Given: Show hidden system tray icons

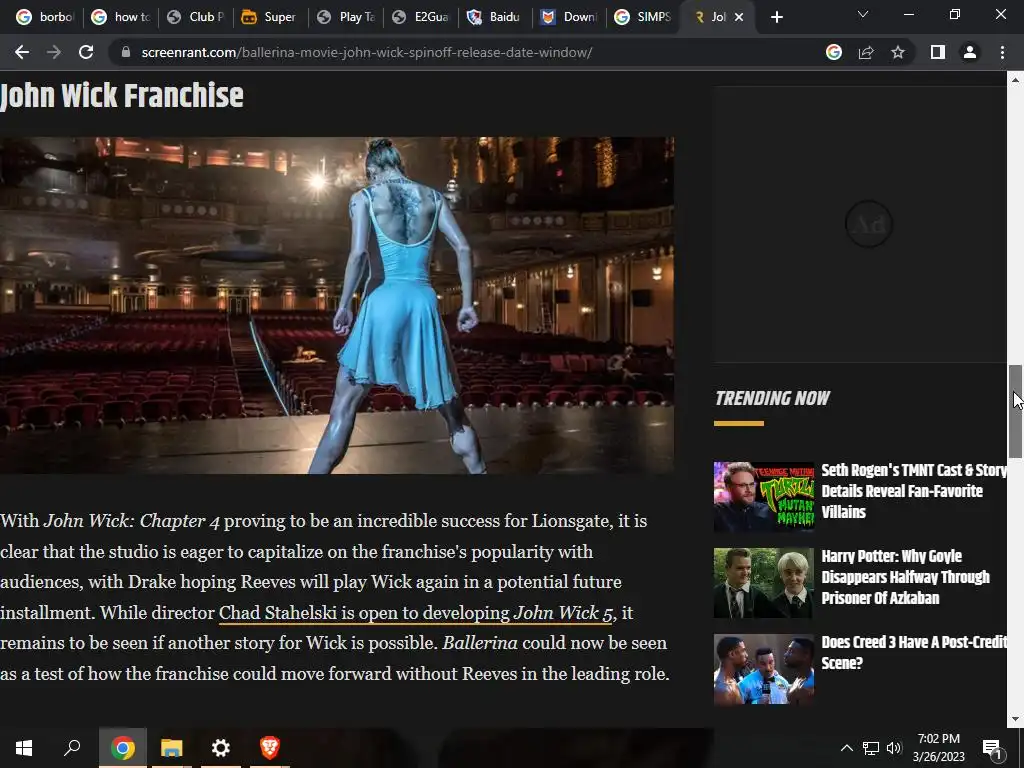Looking at the screenshot, I should click(846, 748).
